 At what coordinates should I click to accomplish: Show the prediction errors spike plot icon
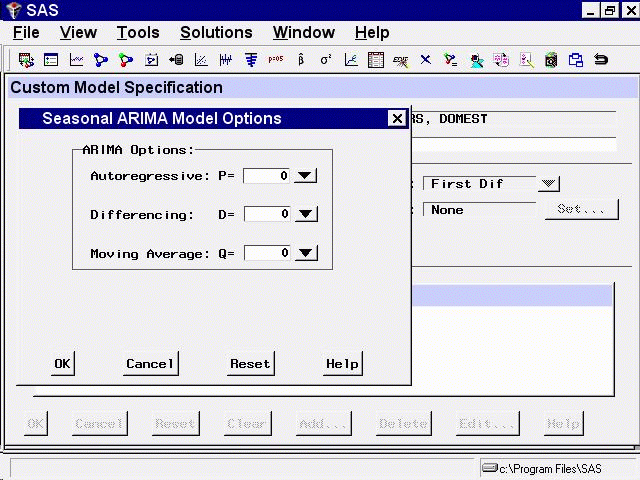(226, 60)
